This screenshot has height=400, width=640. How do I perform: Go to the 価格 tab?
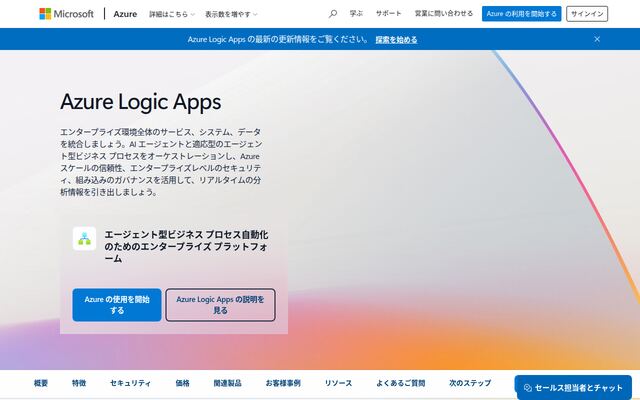182,383
